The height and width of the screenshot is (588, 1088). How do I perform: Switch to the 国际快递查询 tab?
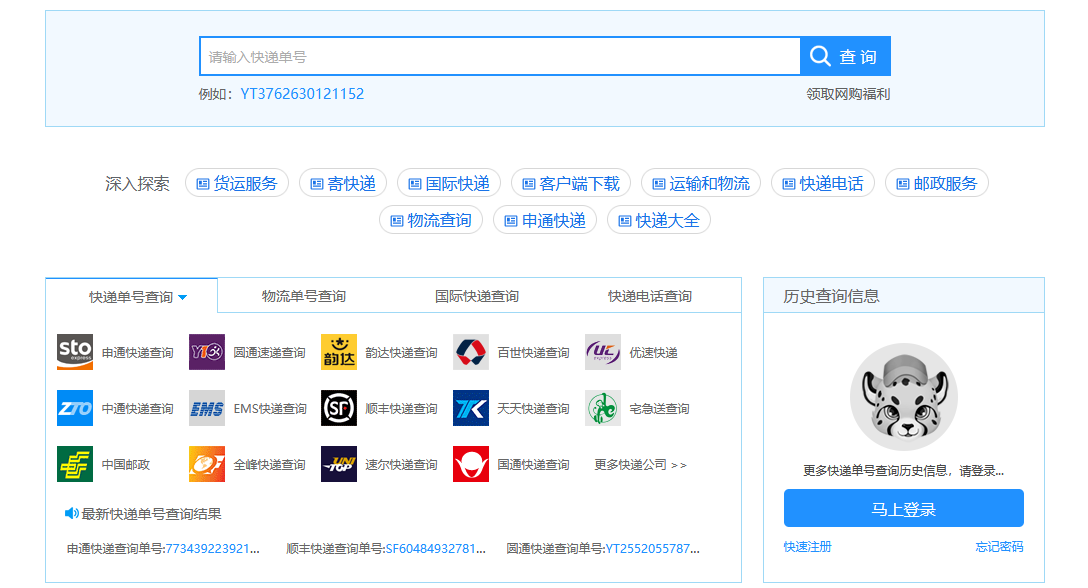pyautogui.click(x=477, y=296)
